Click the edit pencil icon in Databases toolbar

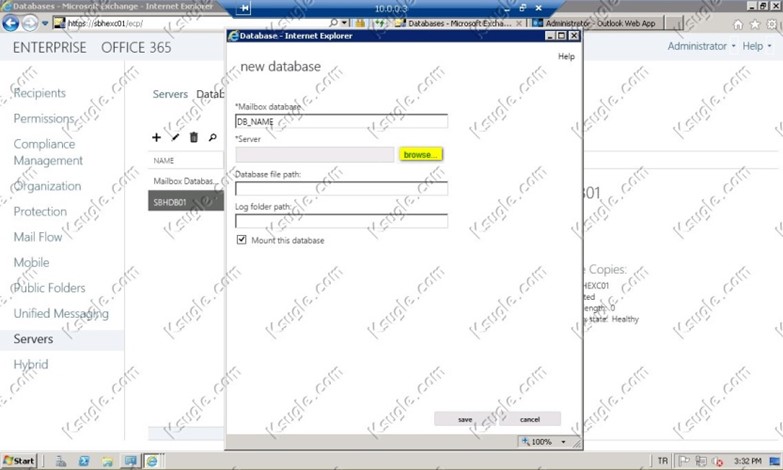point(175,137)
